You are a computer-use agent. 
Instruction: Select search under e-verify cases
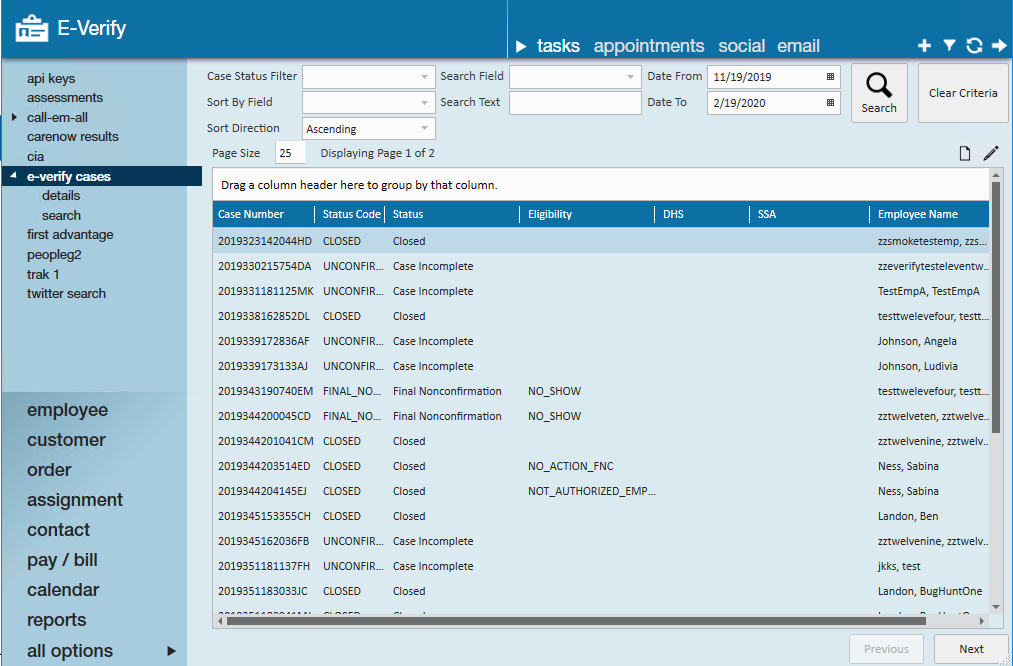pyautogui.click(x=61, y=215)
